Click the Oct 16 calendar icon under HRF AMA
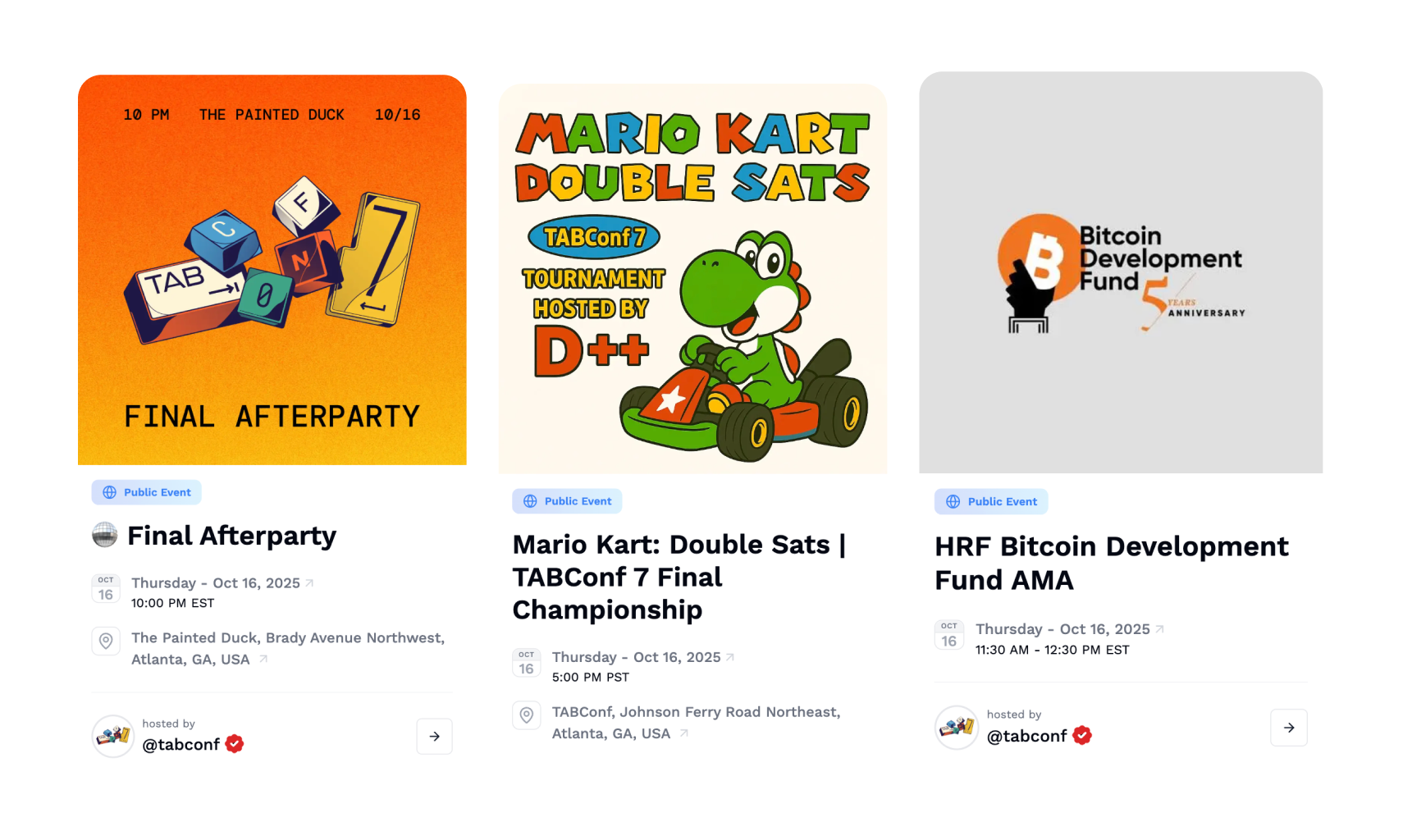The image size is (1403, 840). [948, 635]
